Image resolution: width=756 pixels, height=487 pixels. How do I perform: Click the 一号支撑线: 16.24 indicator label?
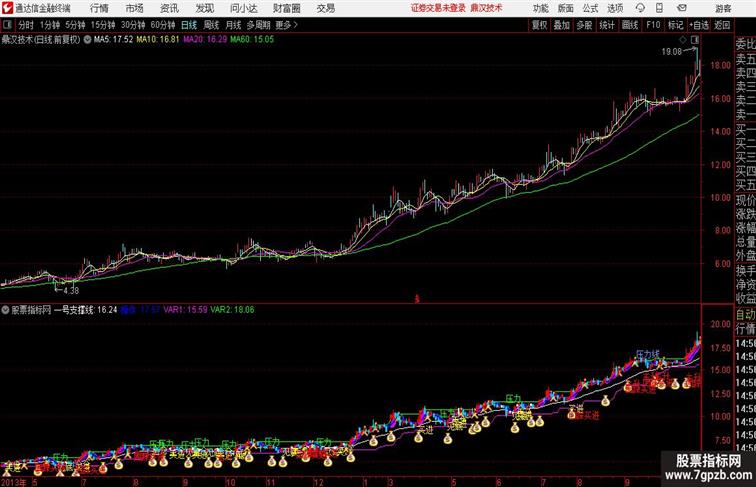85,310
